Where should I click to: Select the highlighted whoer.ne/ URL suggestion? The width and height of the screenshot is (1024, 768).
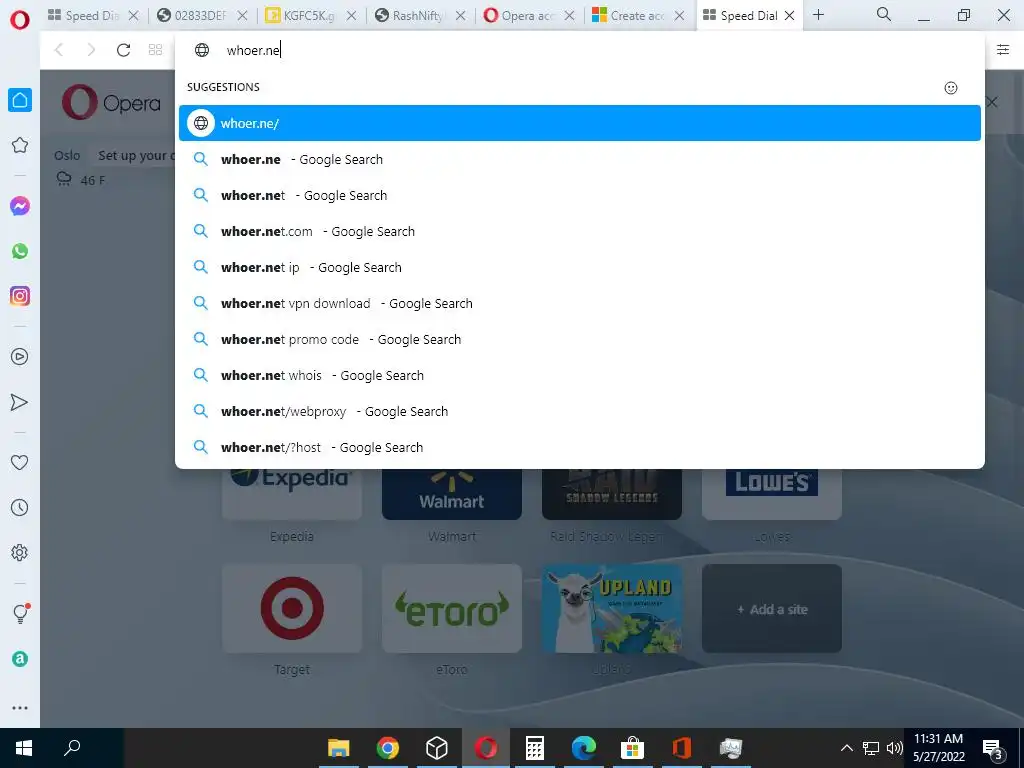(x=580, y=123)
